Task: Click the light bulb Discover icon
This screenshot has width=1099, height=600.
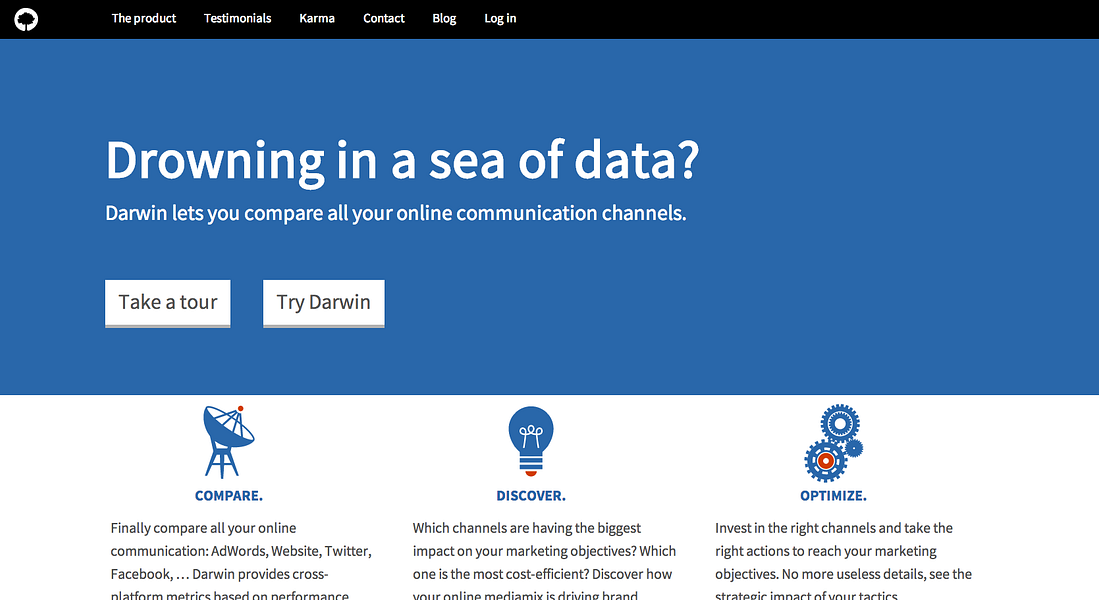Action: click(531, 442)
